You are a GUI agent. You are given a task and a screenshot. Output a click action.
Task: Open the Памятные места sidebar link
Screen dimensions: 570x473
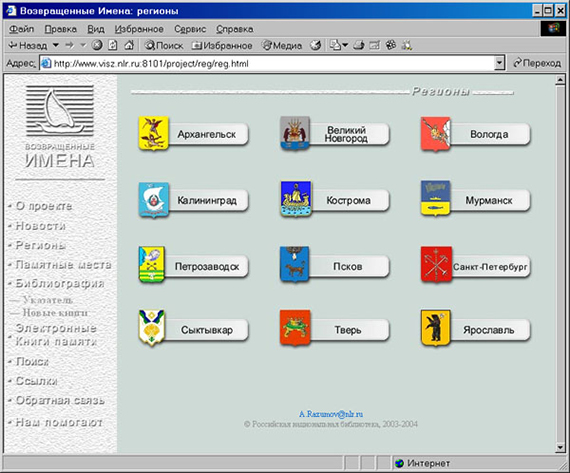(x=63, y=264)
